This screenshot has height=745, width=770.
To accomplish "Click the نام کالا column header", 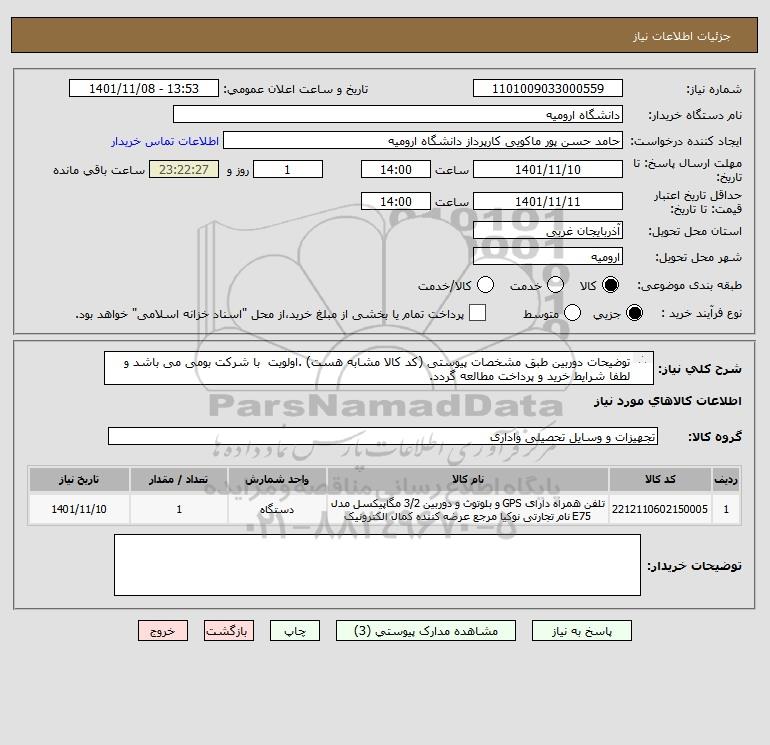I will click(468, 479).
